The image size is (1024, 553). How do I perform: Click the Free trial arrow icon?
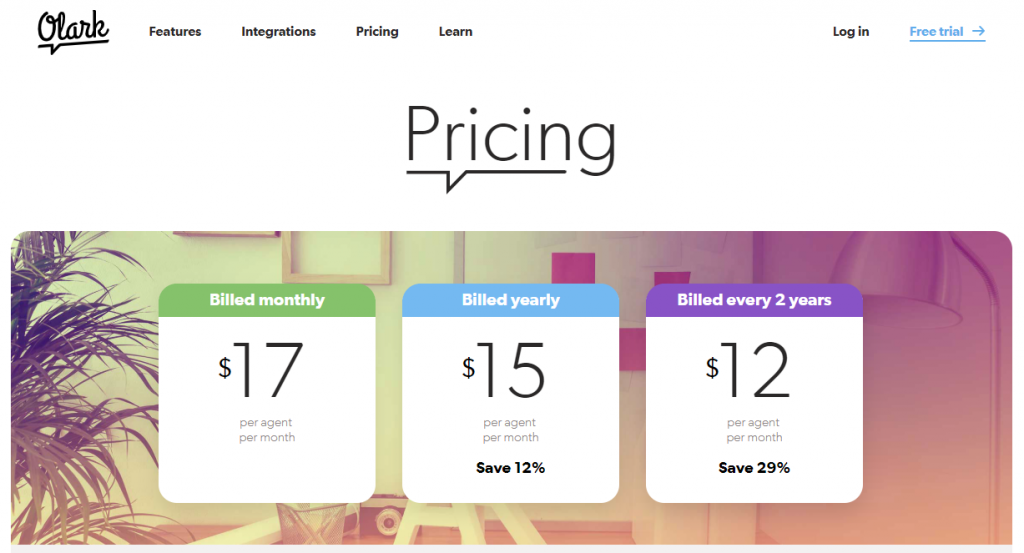coord(978,32)
